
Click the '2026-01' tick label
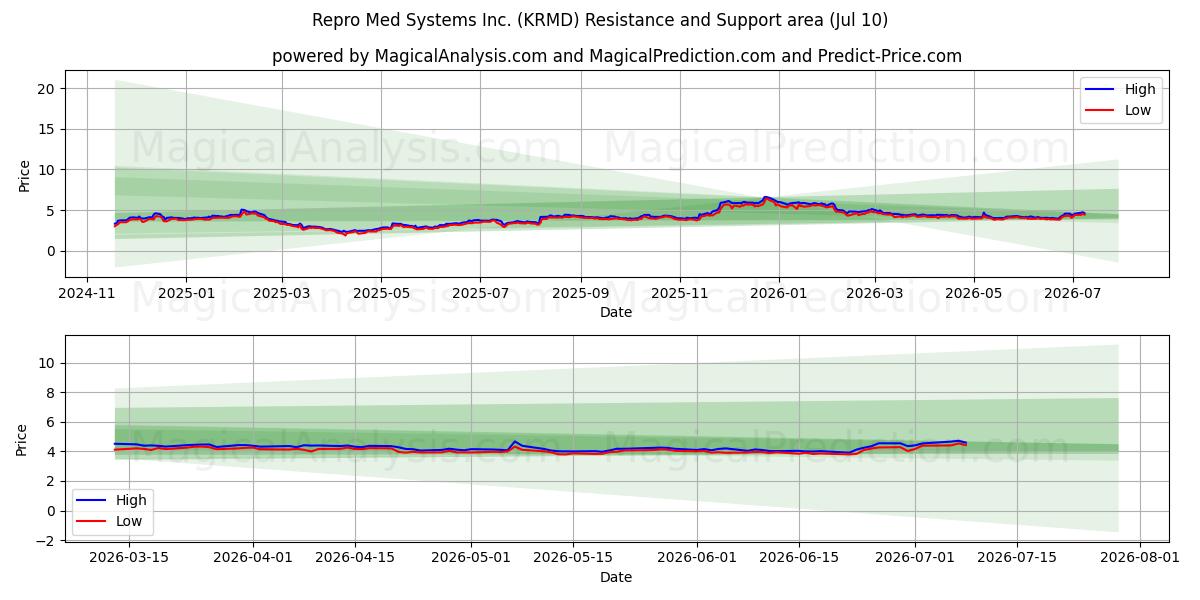coord(779,293)
